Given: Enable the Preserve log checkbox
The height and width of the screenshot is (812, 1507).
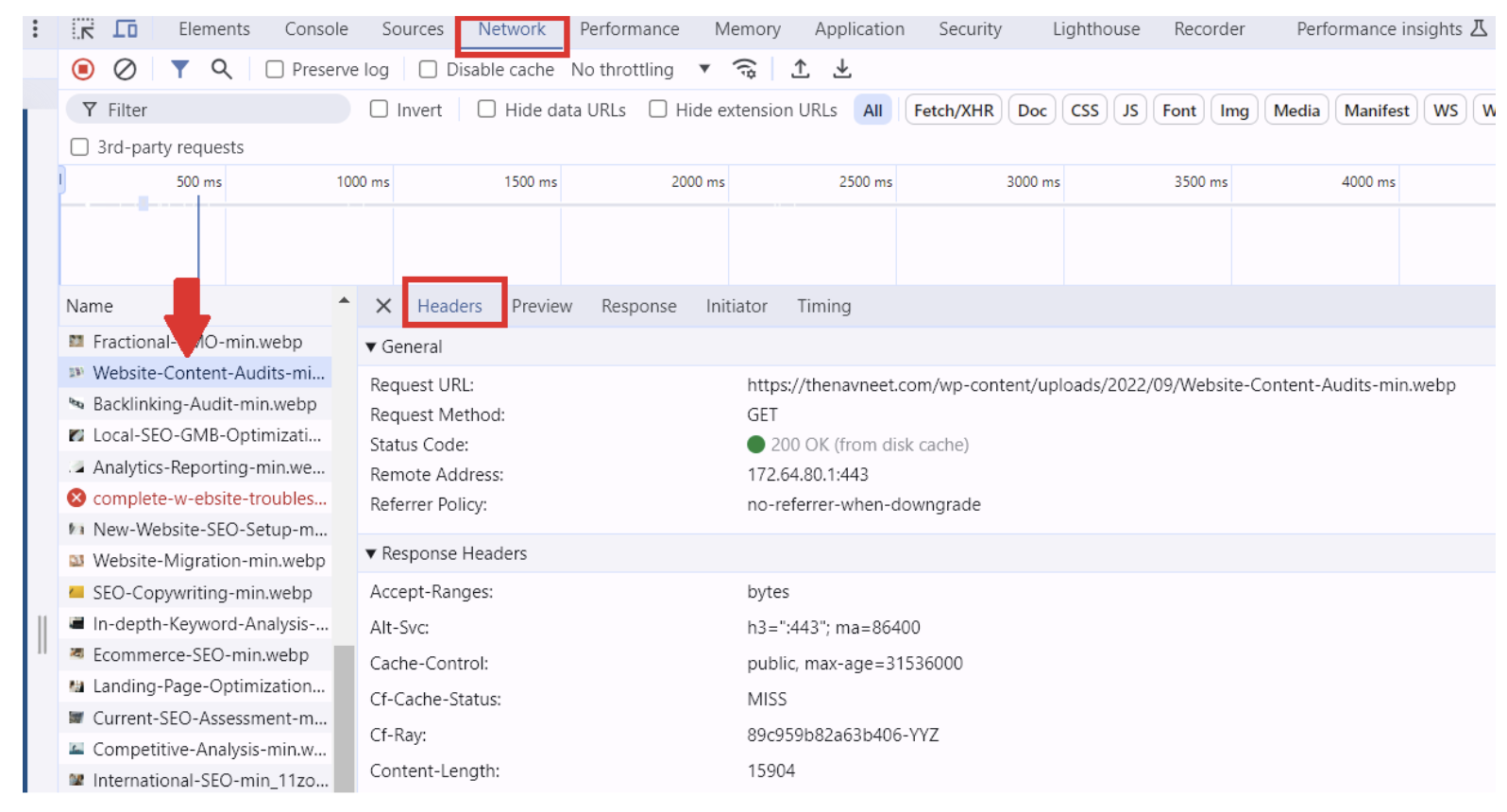Looking at the screenshot, I should point(275,70).
